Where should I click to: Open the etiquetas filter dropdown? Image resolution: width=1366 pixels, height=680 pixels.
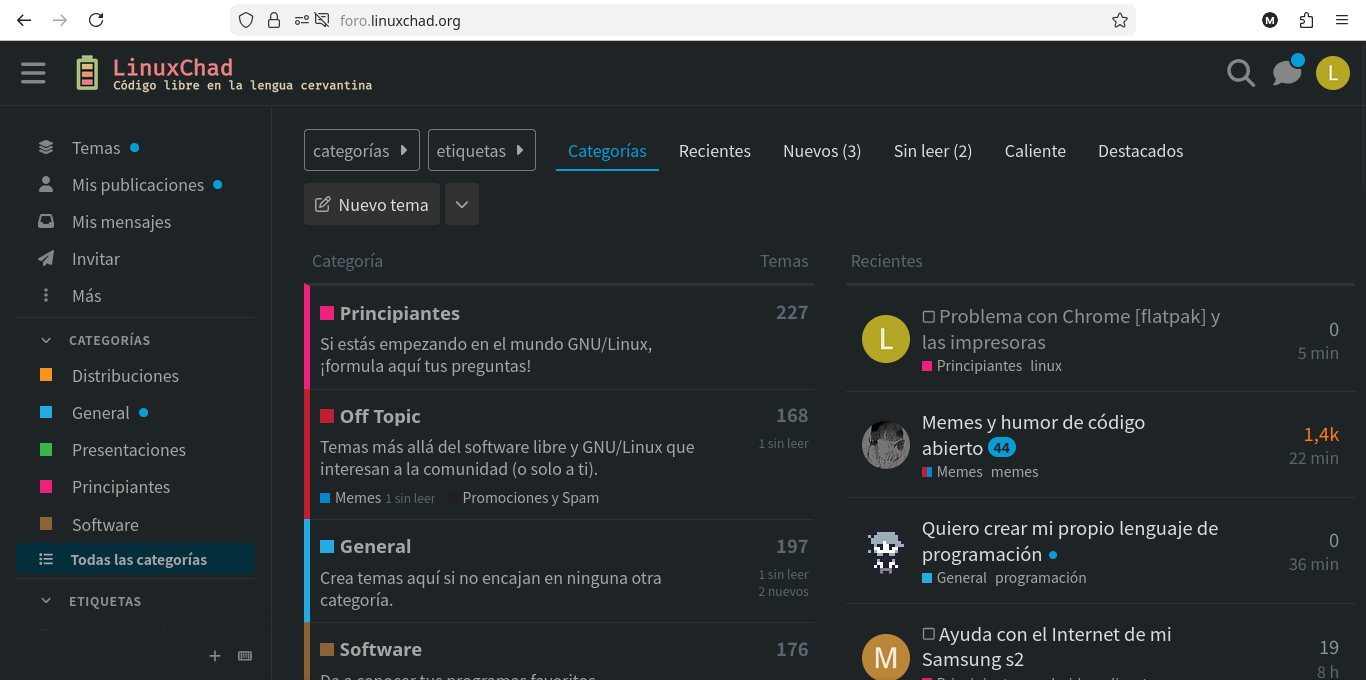point(481,151)
